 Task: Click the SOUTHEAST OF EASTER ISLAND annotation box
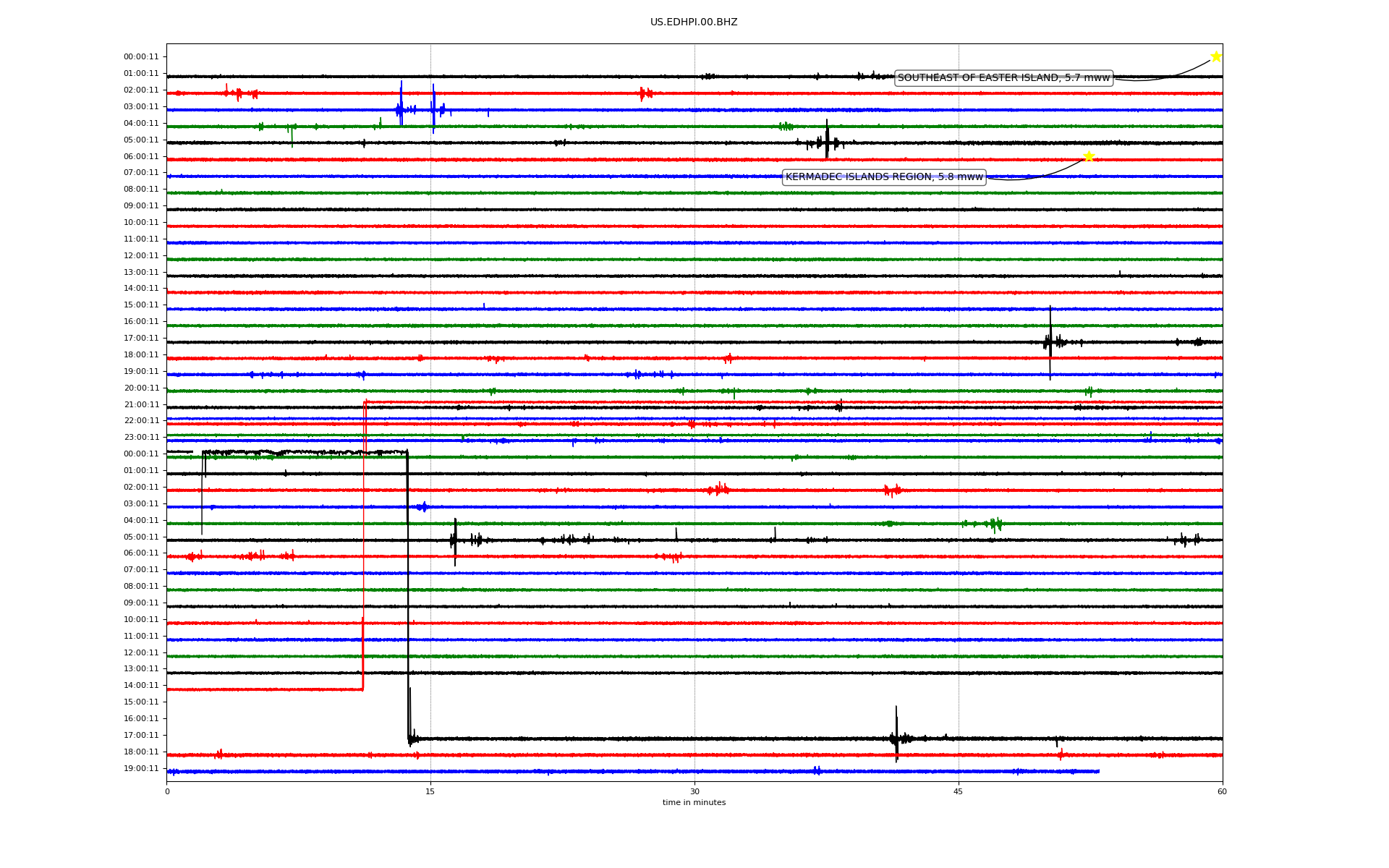click(x=1003, y=78)
